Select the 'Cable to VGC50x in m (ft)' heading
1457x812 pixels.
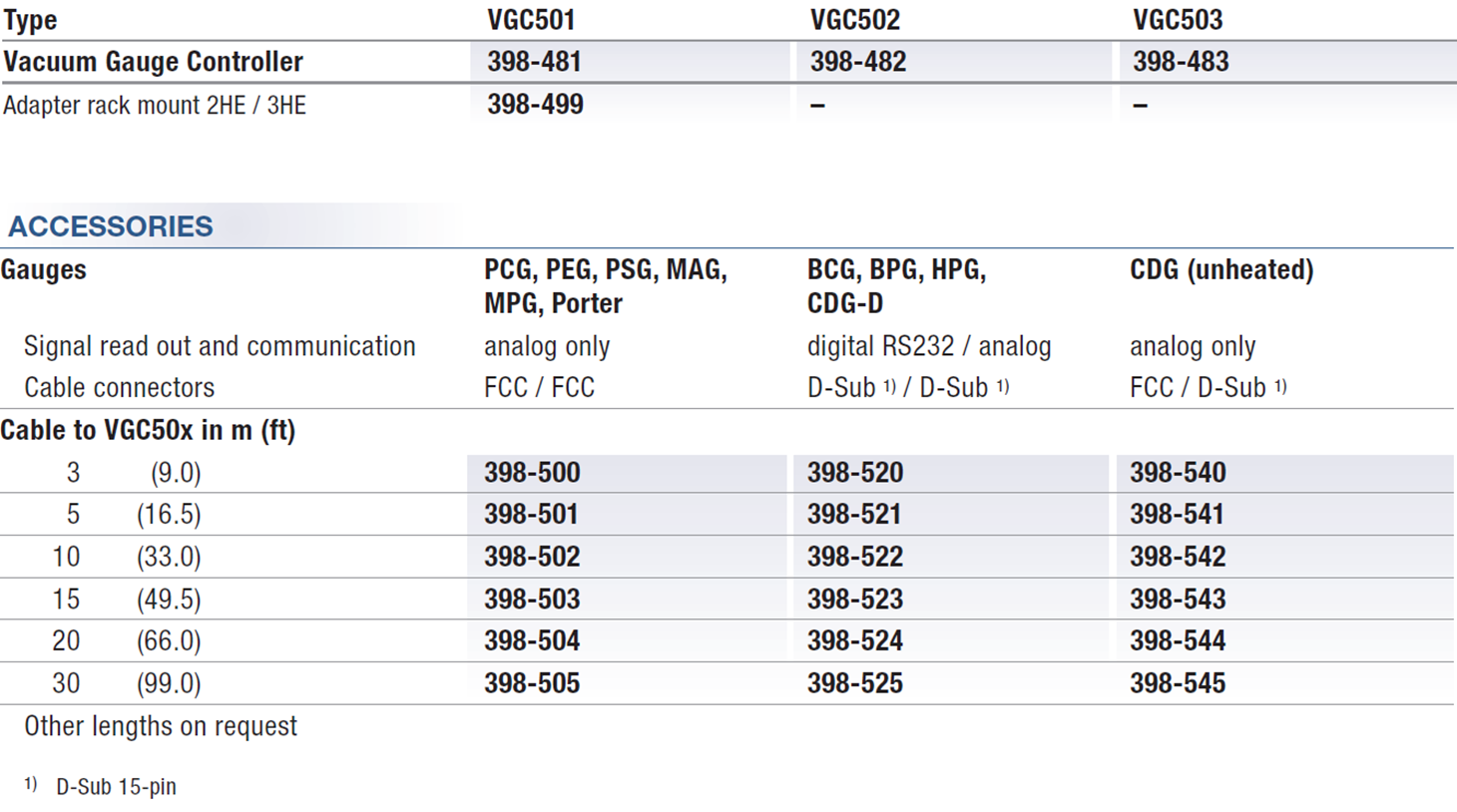pos(148,431)
